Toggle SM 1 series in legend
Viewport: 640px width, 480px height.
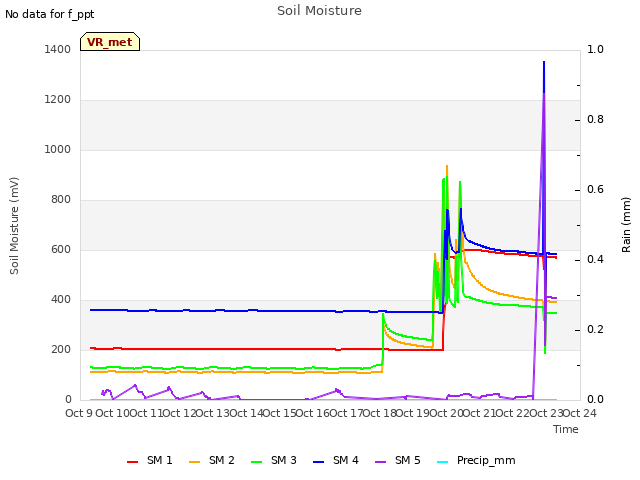click(x=150, y=460)
